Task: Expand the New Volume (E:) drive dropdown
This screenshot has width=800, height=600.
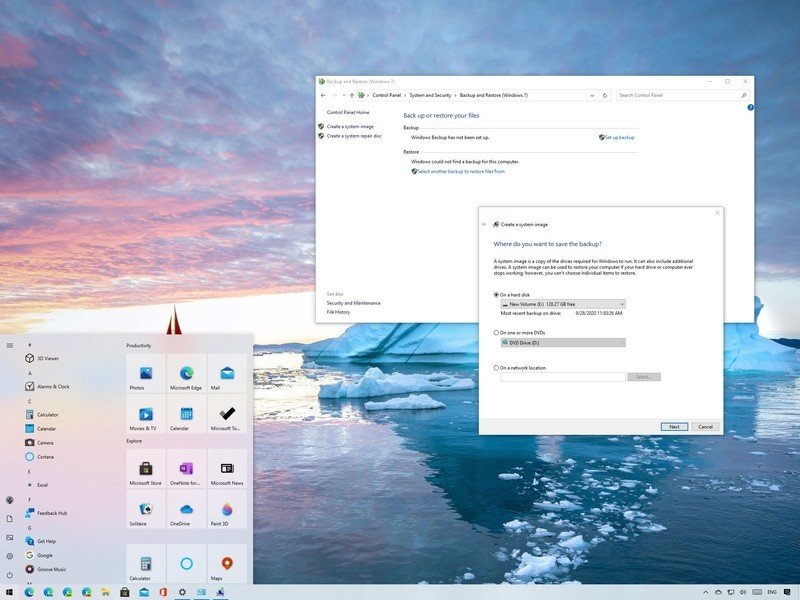Action: [x=621, y=304]
